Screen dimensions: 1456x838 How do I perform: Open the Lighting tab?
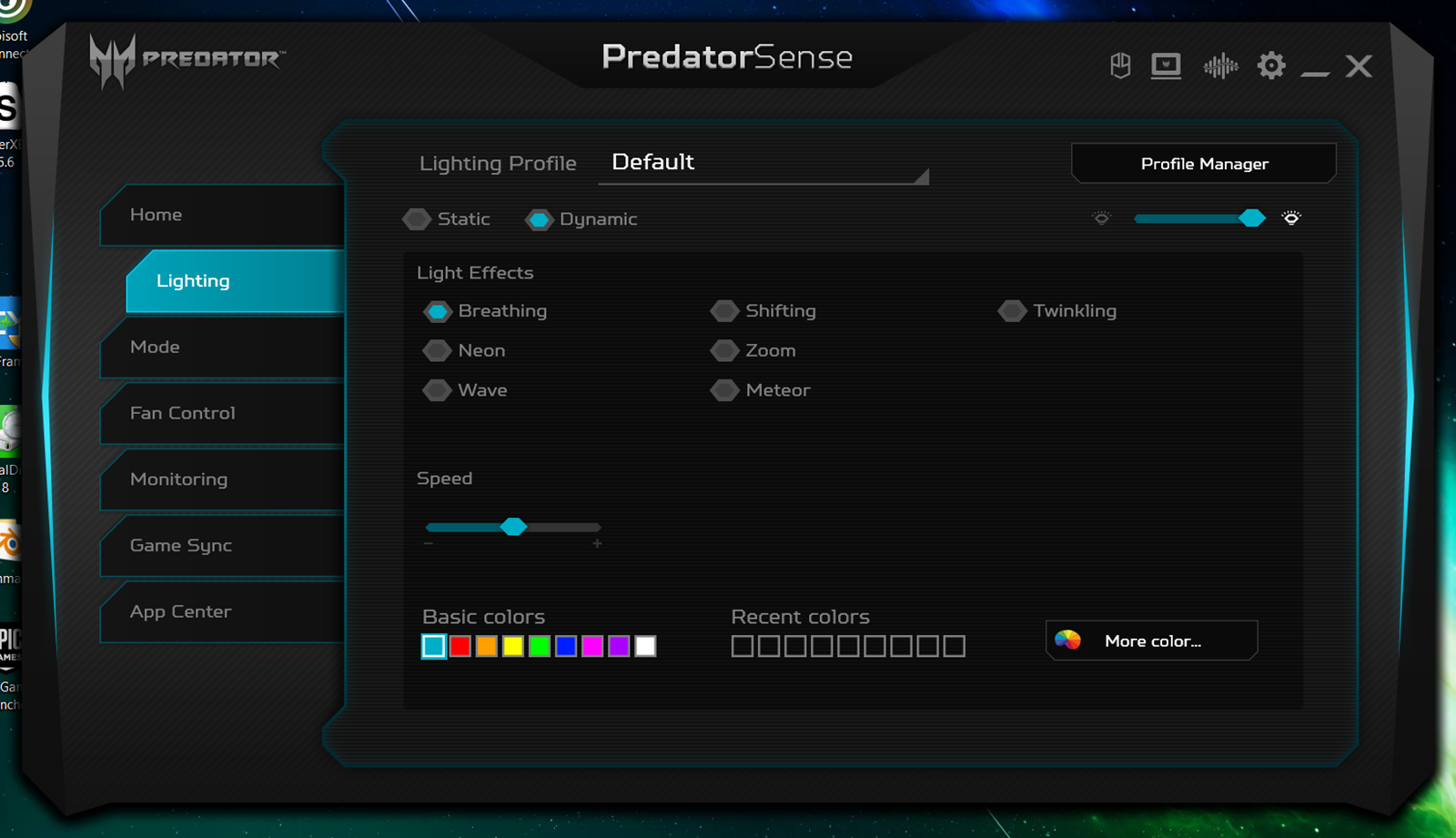[236, 281]
